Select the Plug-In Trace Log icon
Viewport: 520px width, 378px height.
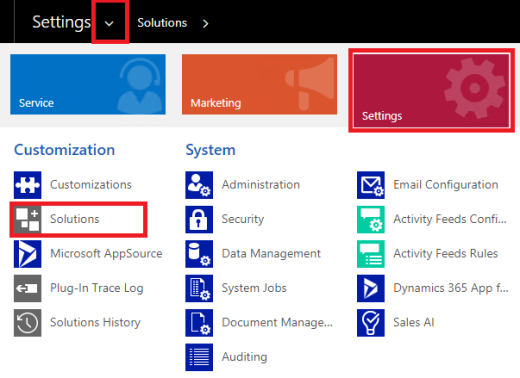click(28, 288)
